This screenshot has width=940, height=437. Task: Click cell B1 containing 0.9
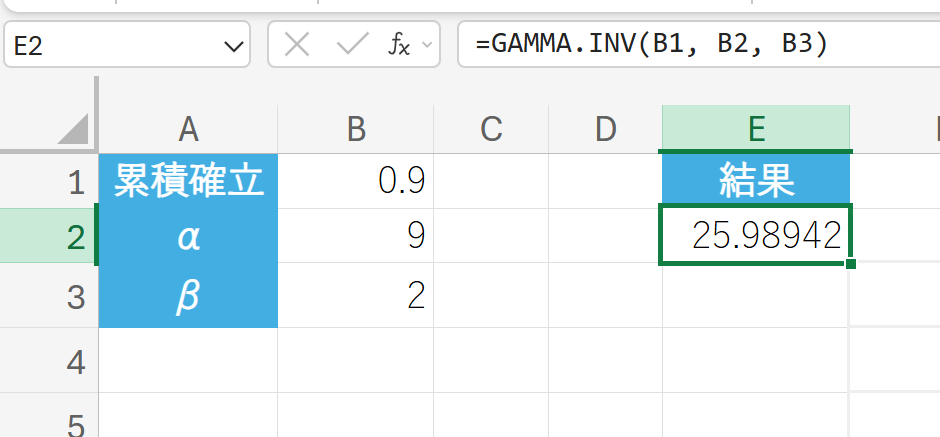coord(355,181)
